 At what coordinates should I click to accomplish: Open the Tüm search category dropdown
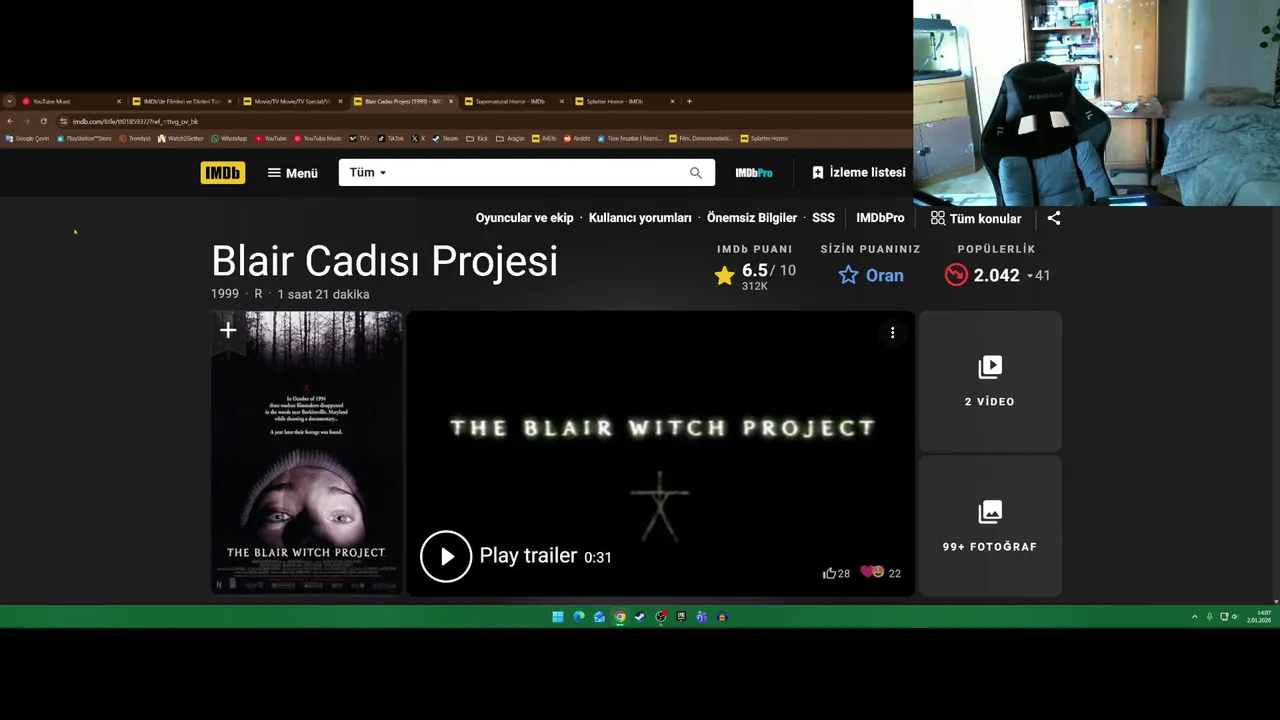coord(367,173)
